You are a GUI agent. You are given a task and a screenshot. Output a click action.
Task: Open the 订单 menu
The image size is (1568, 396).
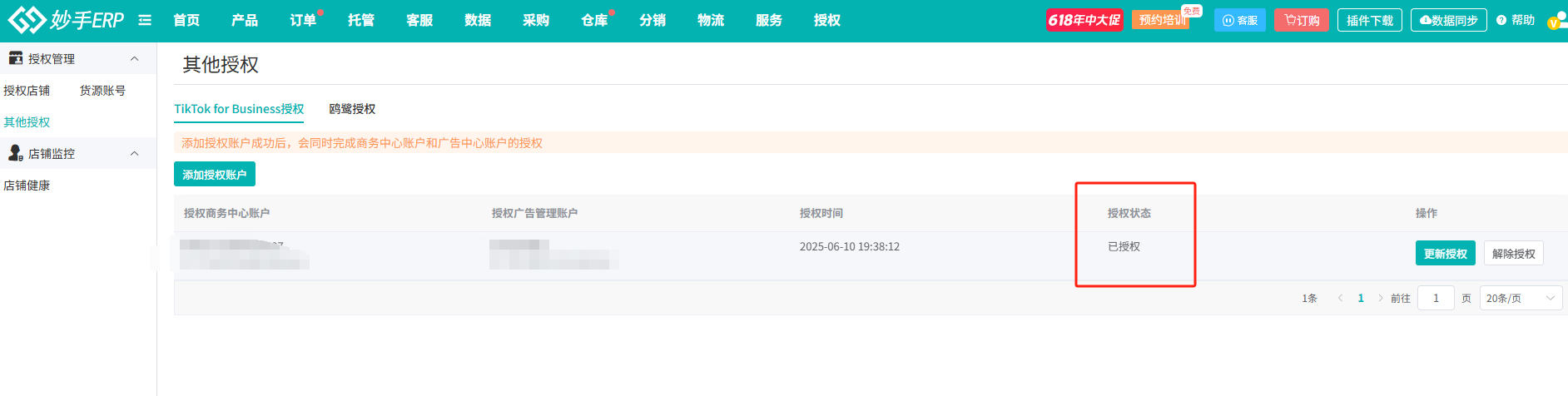point(303,20)
